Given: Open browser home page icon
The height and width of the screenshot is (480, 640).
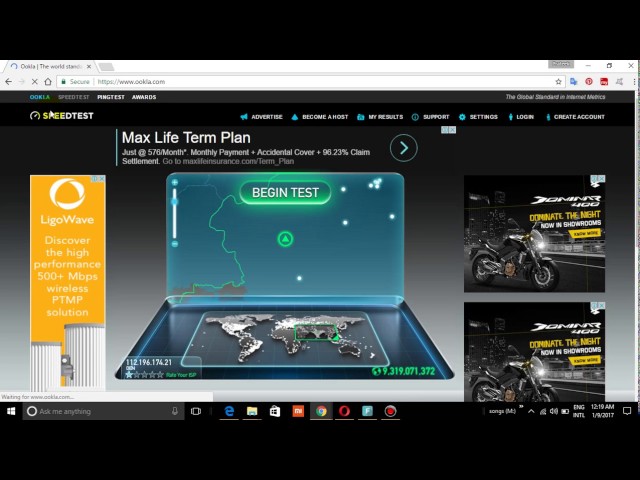Looking at the screenshot, I should (x=48, y=82).
